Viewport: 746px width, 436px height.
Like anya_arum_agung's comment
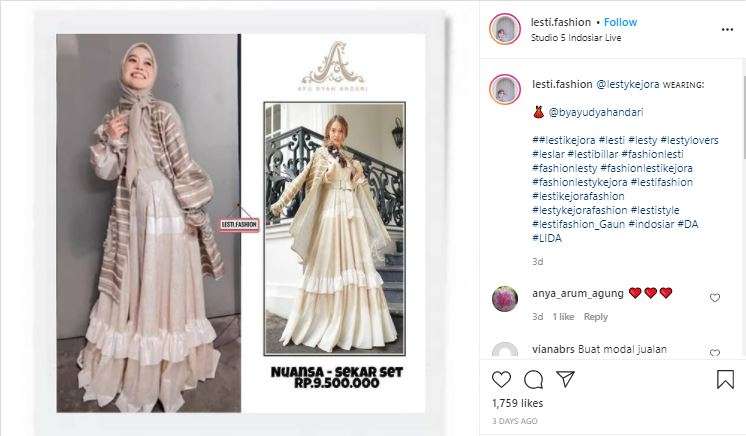pyautogui.click(x=715, y=297)
